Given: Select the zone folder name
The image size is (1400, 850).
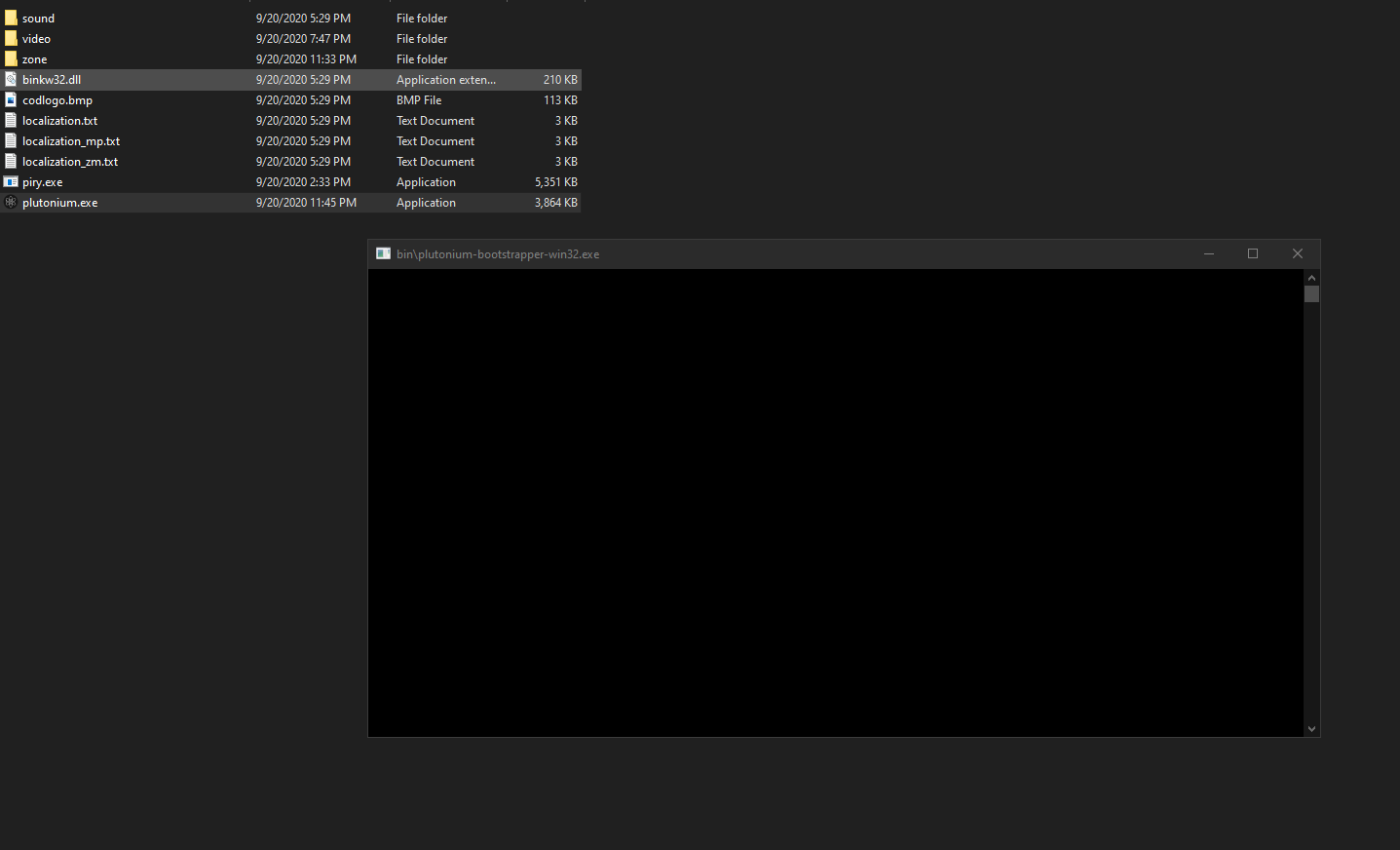Looking at the screenshot, I should coord(34,59).
